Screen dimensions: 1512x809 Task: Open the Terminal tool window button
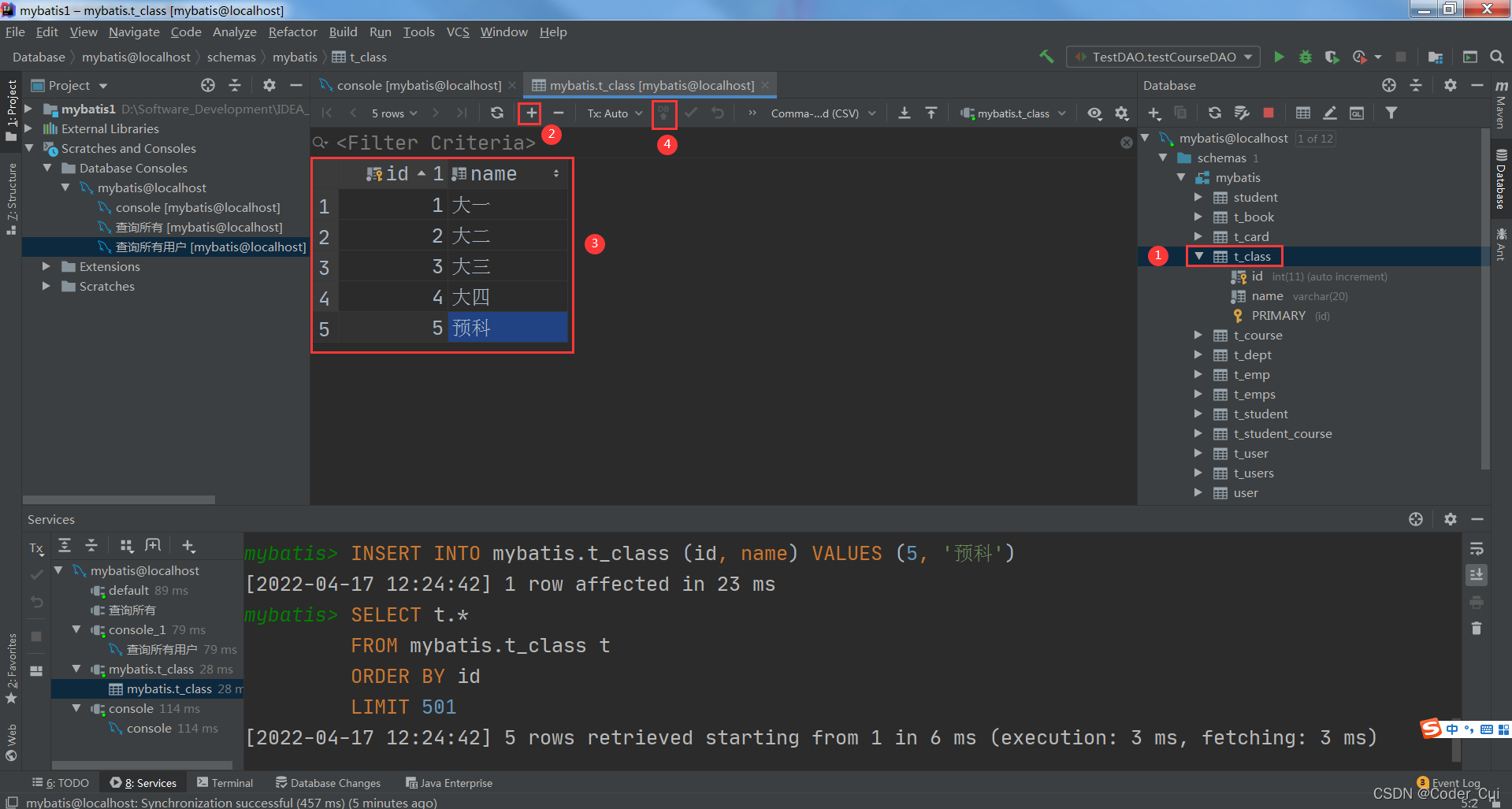(225, 783)
